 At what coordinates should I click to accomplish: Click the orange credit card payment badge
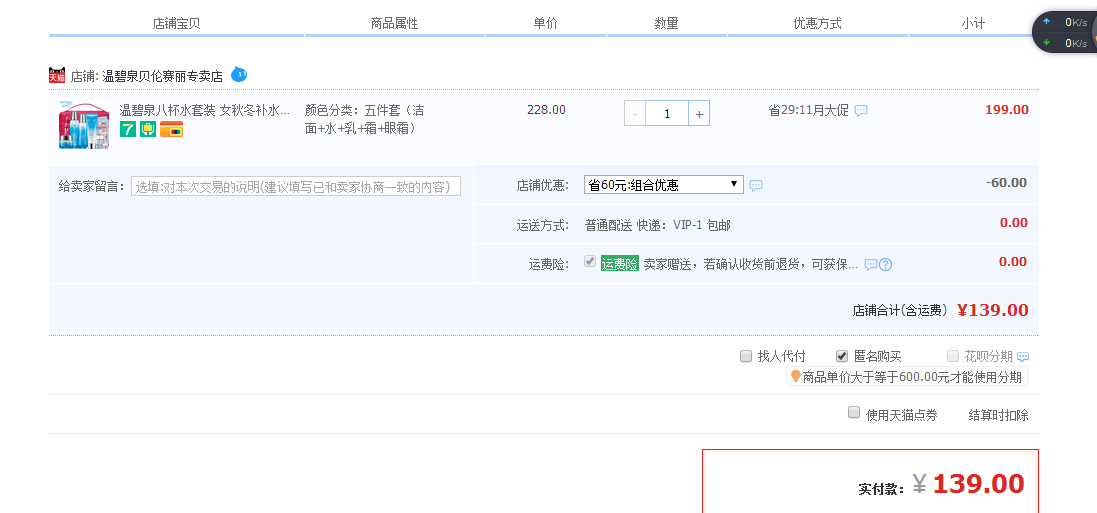click(171, 129)
